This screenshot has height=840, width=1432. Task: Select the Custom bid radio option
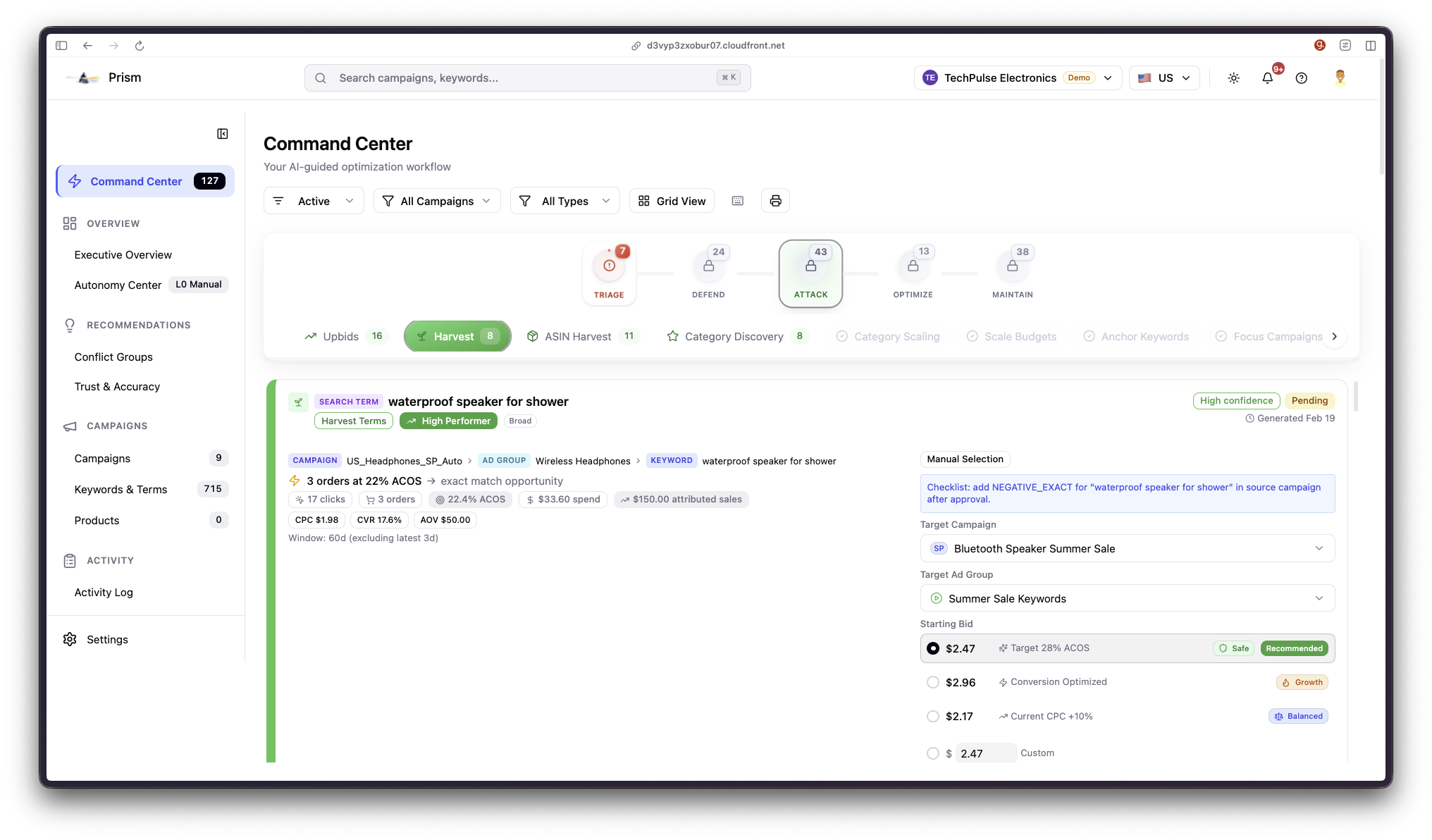tap(933, 753)
